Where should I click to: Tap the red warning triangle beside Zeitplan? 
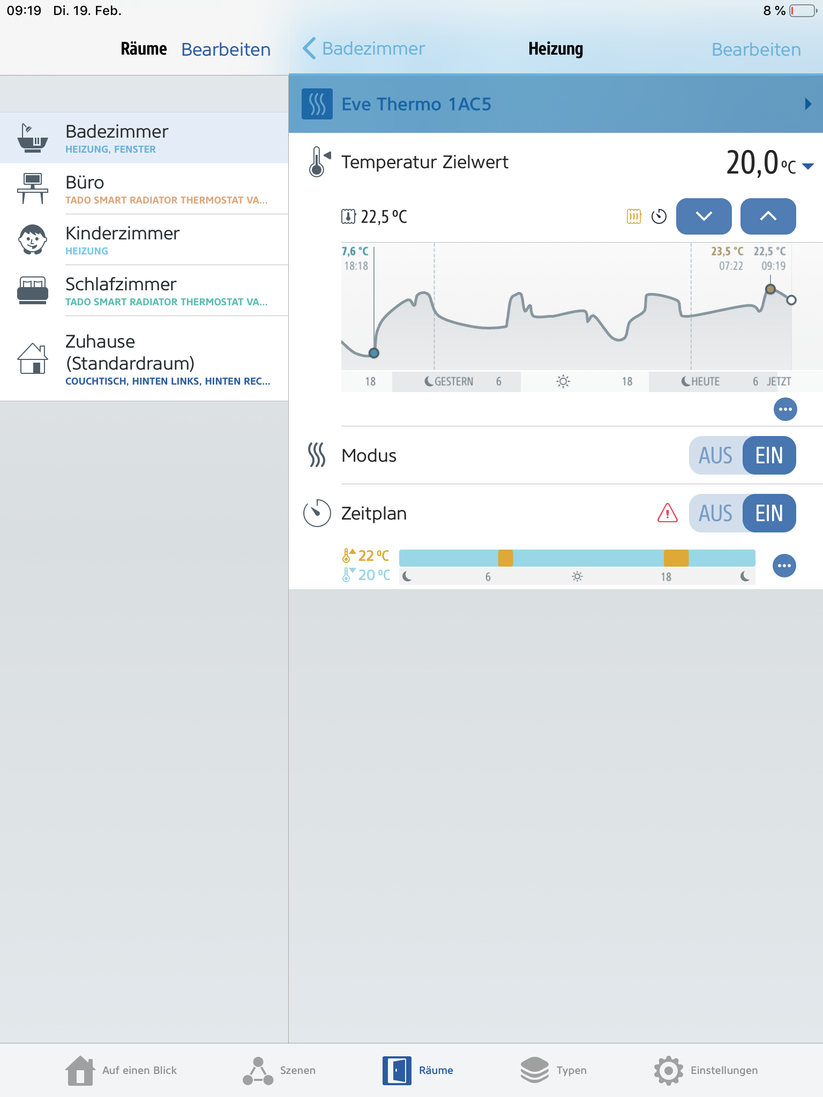[667, 513]
